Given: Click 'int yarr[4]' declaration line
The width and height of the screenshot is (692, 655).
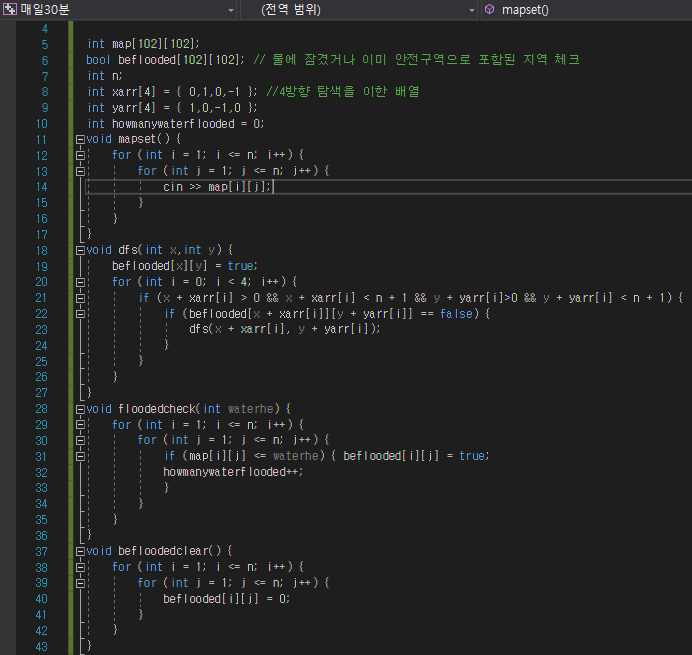Looking at the screenshot, I should coord(172,108).
